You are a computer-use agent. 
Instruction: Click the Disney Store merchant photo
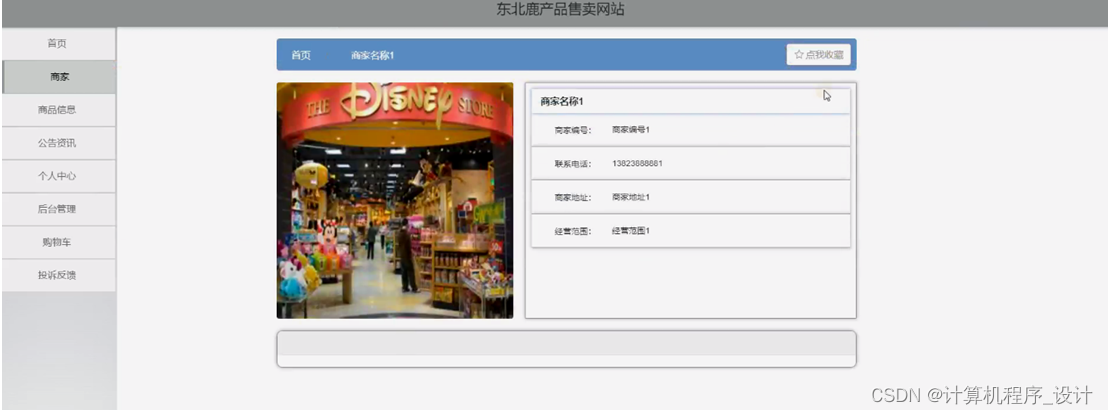(x=395, y=201)
